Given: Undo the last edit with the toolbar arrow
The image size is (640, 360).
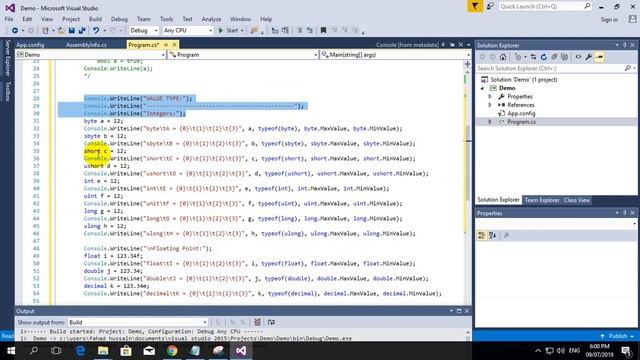Looking at the screenshot, I should (x=96, y=31).
